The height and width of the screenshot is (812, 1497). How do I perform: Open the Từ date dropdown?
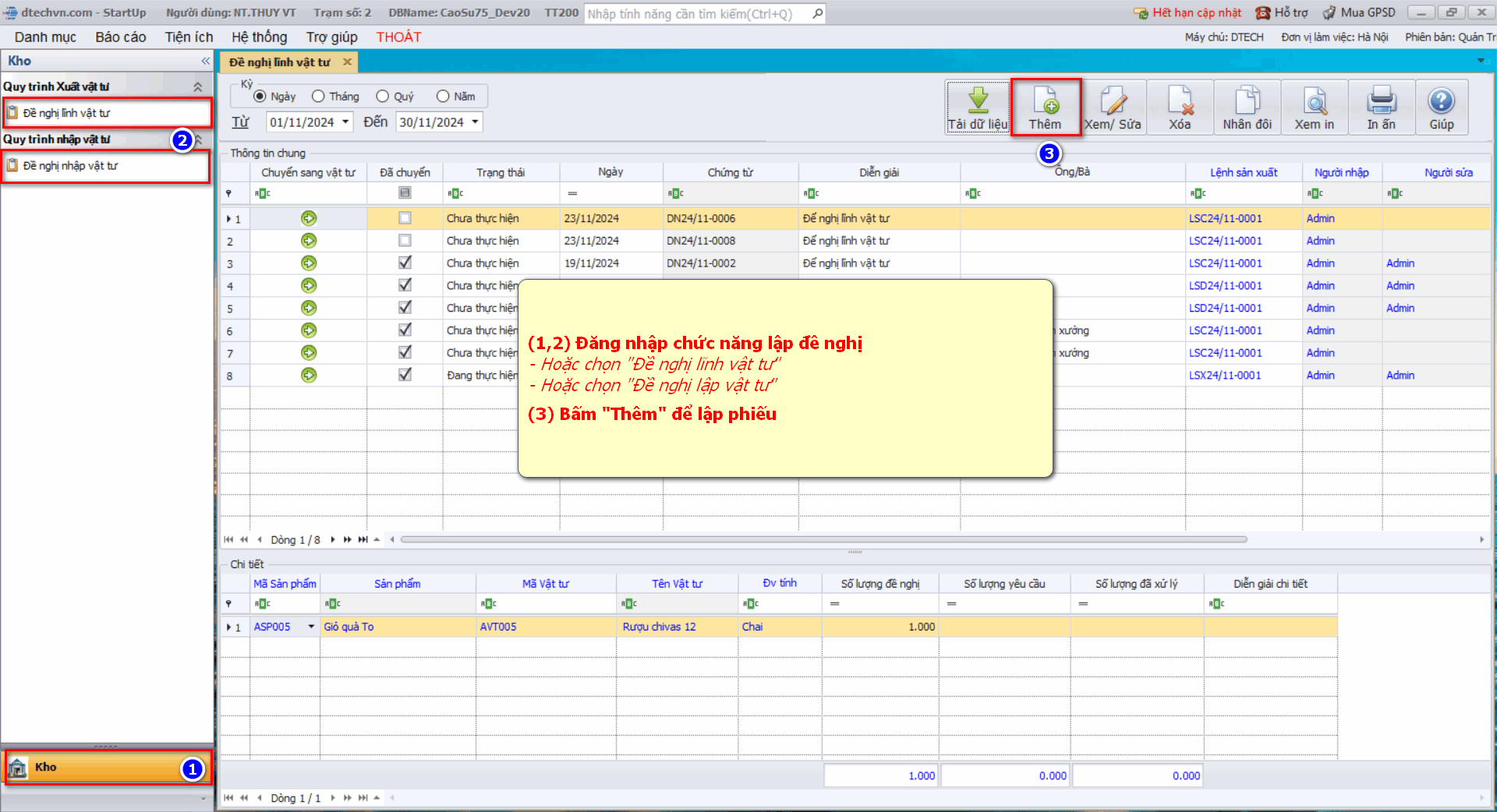tap(345, 122)
